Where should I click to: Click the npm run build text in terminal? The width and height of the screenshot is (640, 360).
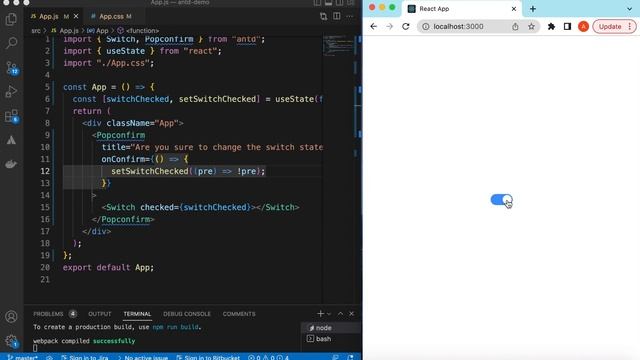(175, 327)
